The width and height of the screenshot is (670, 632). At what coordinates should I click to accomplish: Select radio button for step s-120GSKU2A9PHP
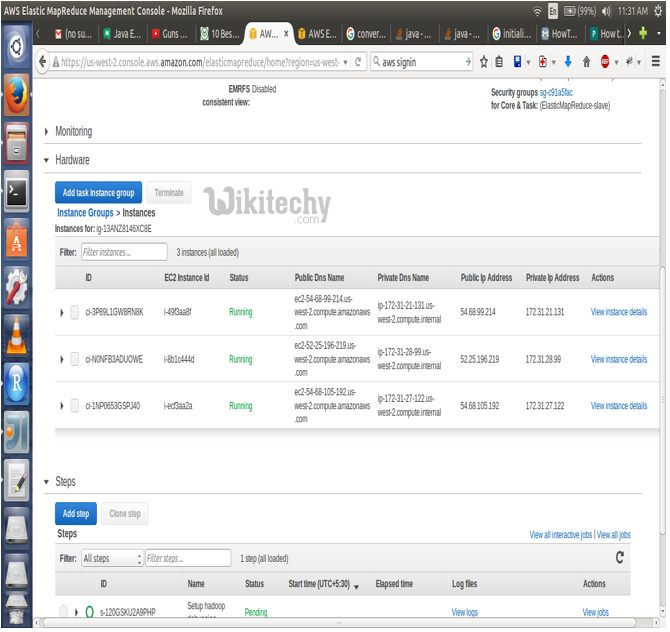click(63, 611)
